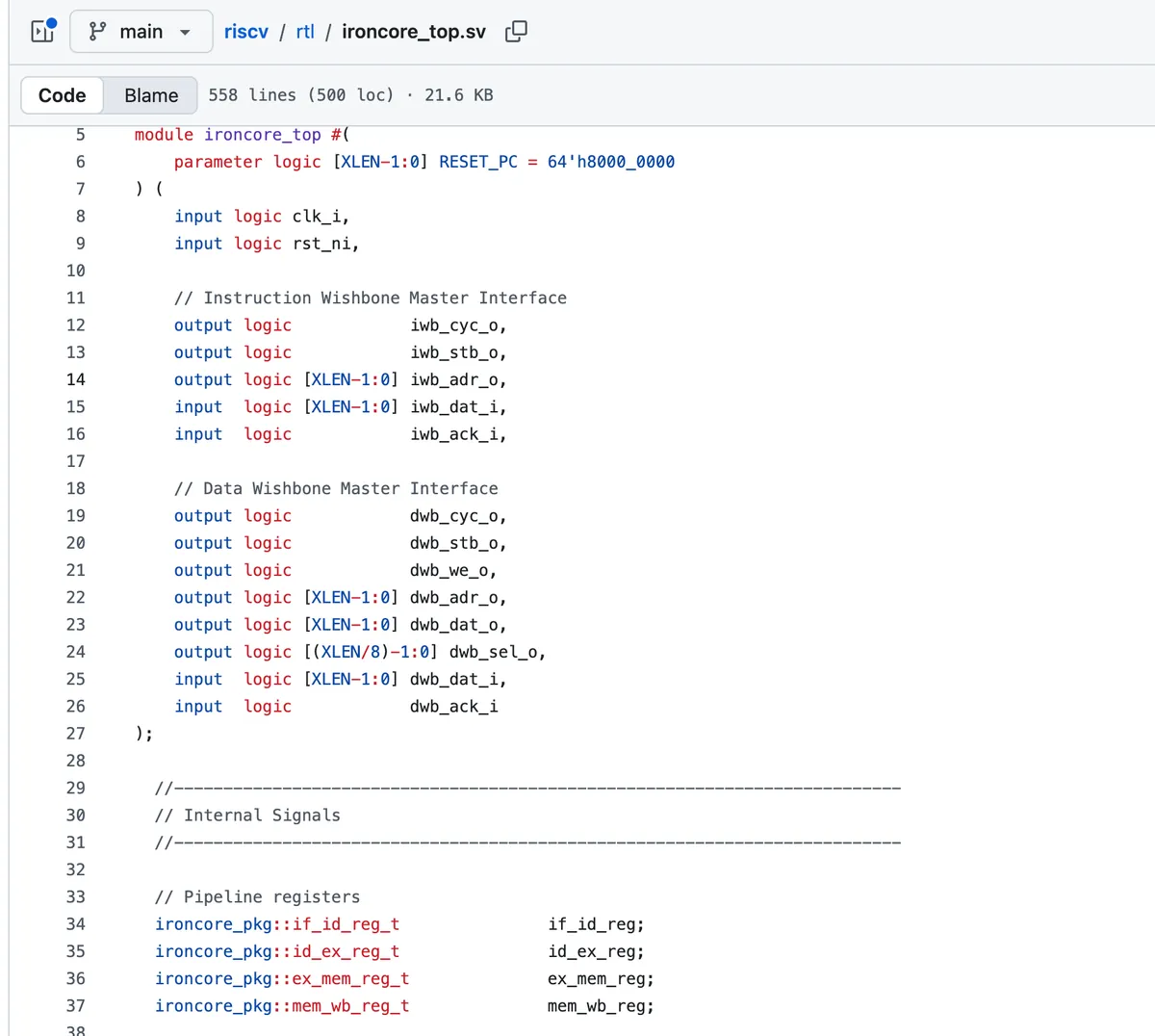The height and width of the screenshot is (1036, 1155).
Task: Click the ironcore_pkg::mem_wb_reg_t type
Action: (282, 1006)
